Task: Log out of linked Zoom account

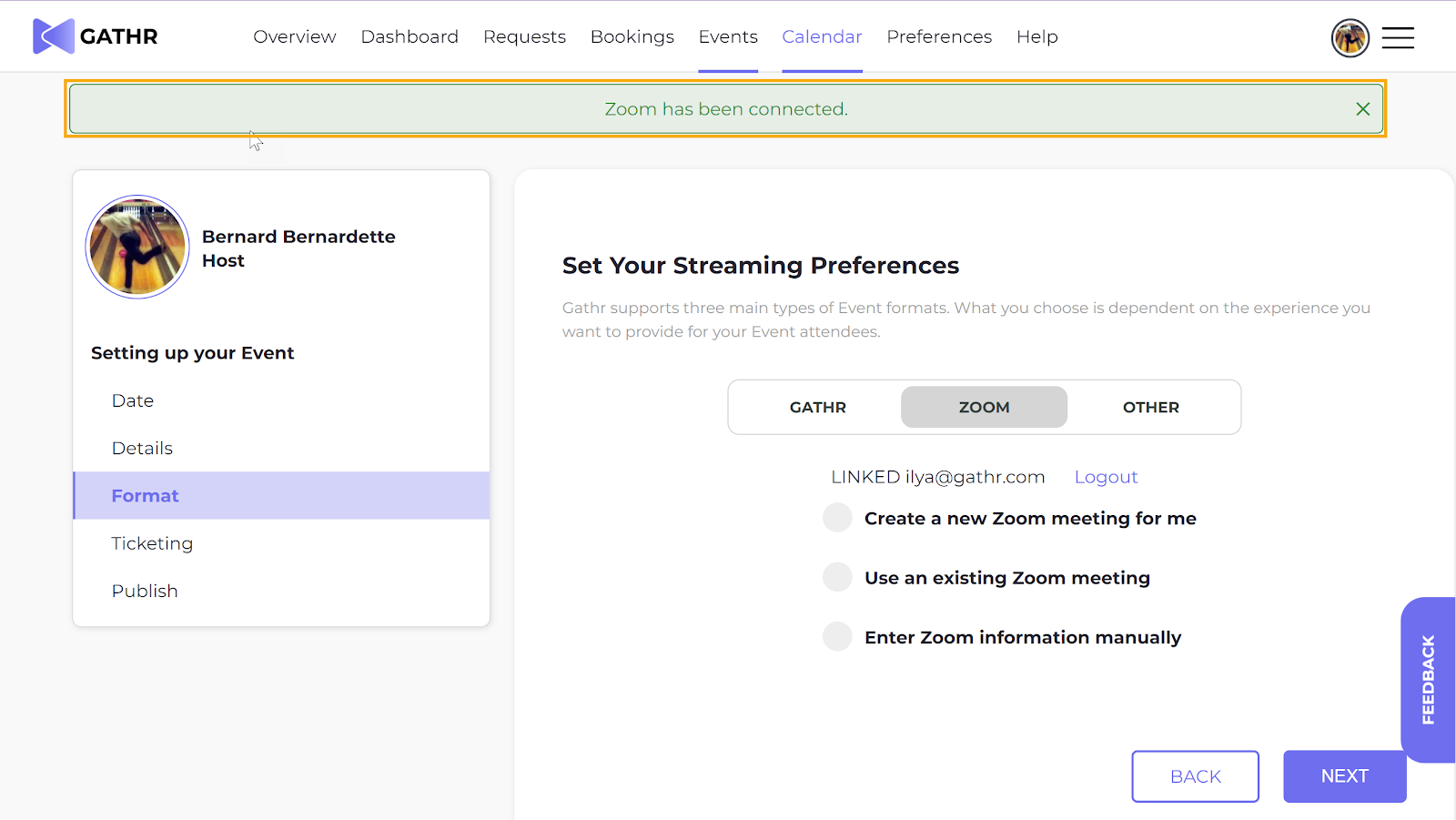Action: [x=1106, y=477]
